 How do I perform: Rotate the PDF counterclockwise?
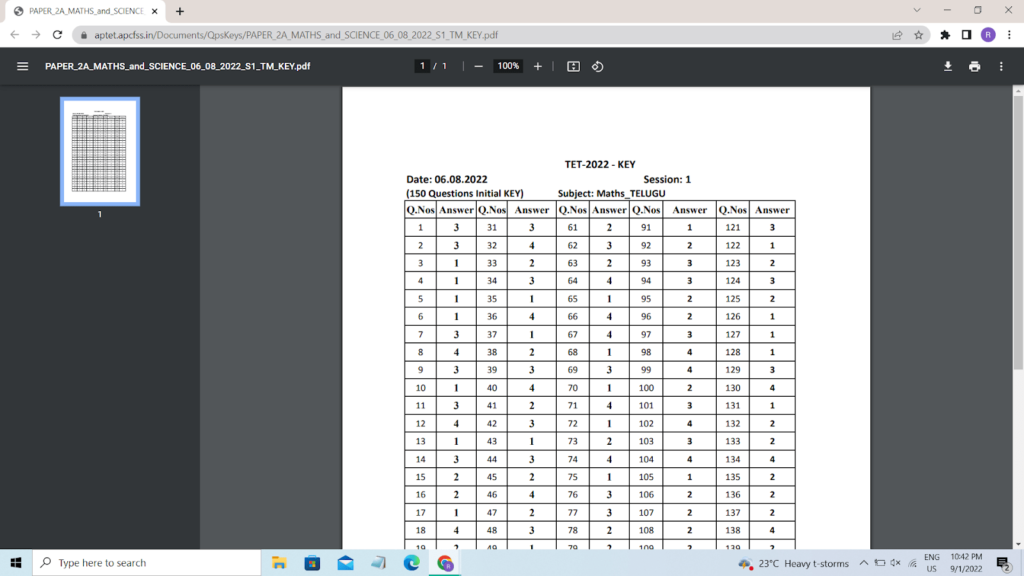coord(597,66)
